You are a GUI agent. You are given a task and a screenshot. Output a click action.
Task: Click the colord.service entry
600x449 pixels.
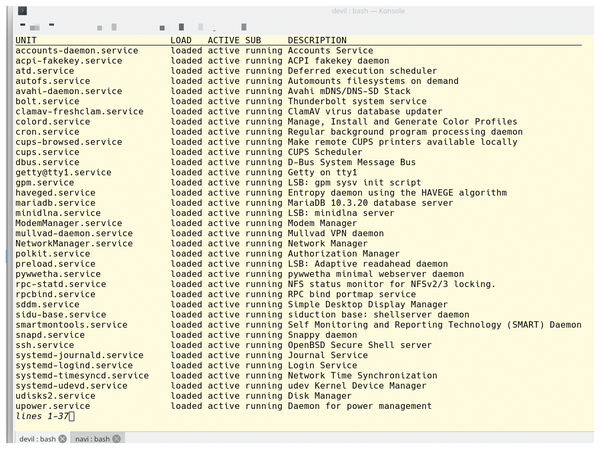pos(53,122)
